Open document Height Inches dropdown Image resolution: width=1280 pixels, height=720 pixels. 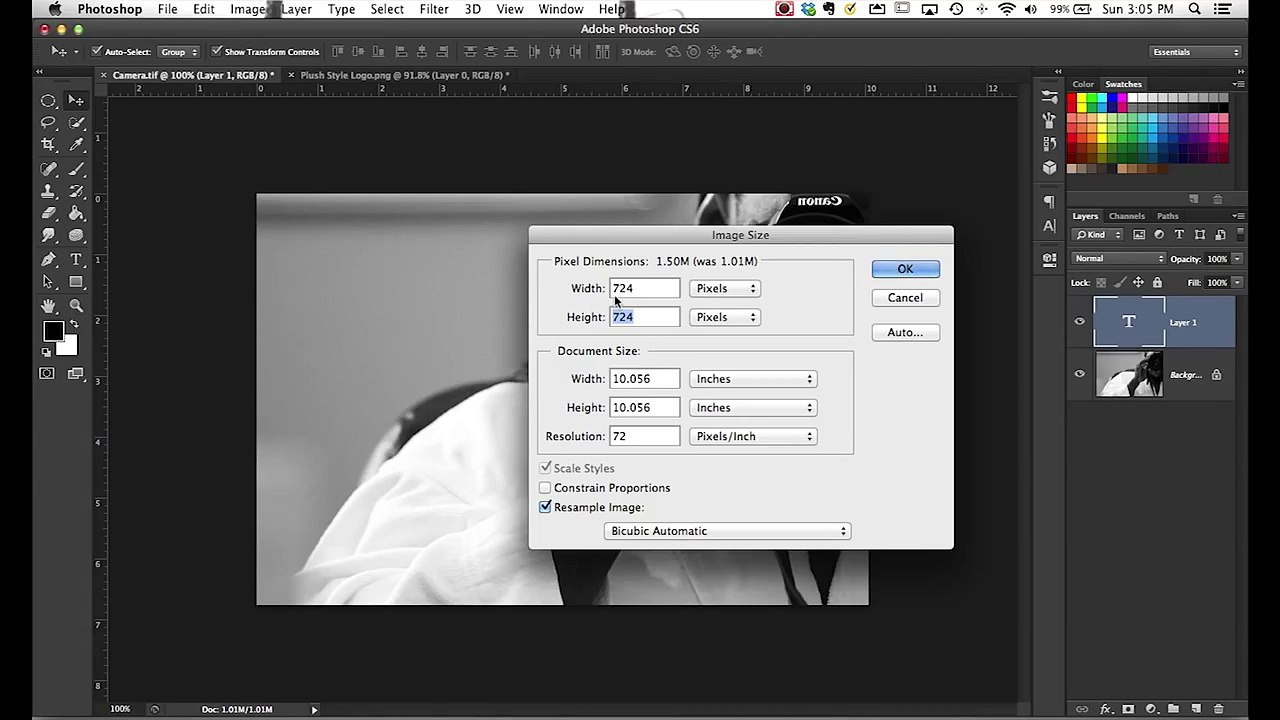pyautogui.click(x=753, y=408)
